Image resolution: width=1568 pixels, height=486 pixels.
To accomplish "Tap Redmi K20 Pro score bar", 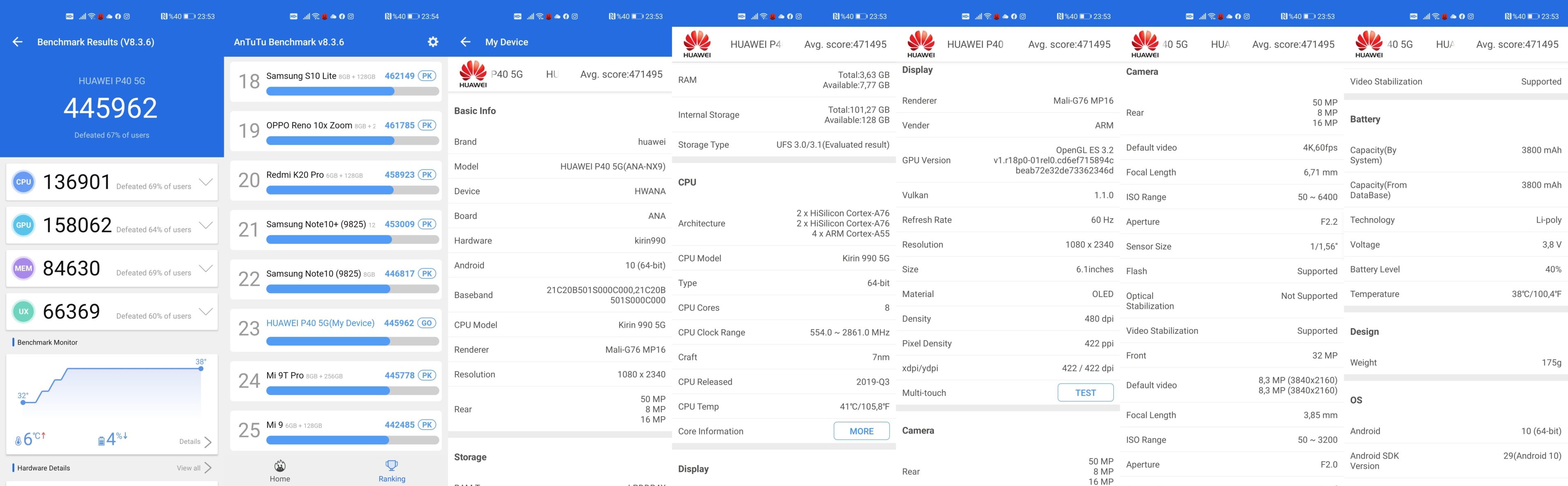I will pos(352,190).
